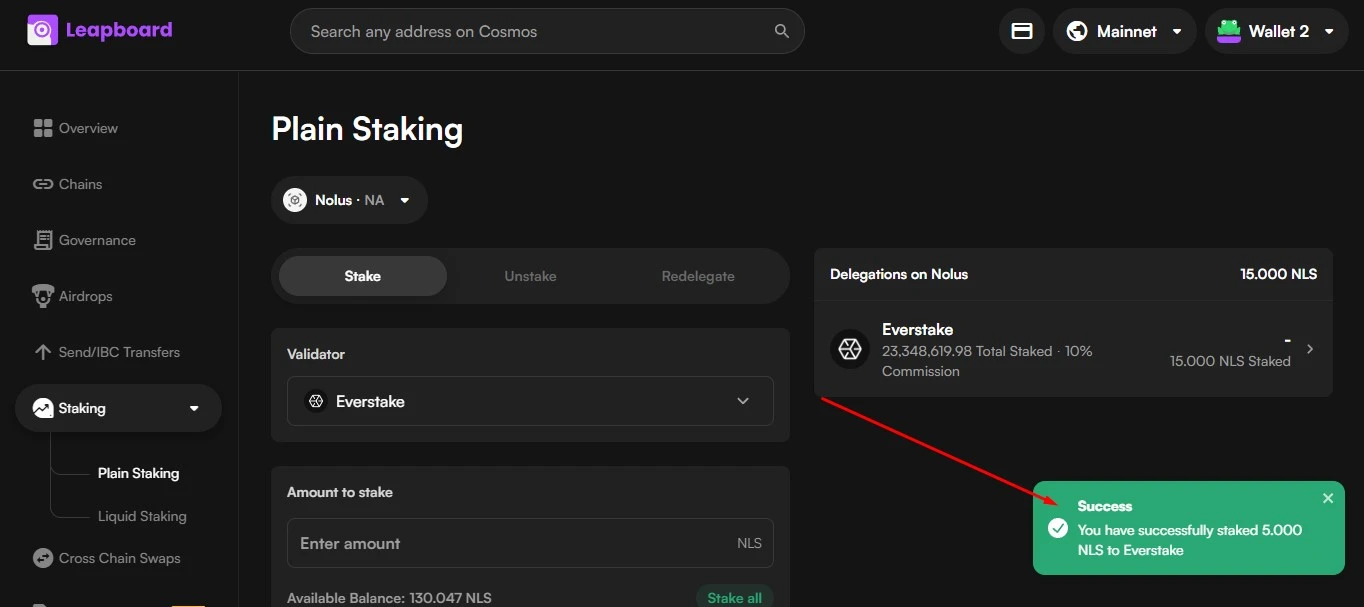This screenshot has height=607, width=1364.
Task: Switch to the Unstake tab
Action: [x=530, y=276]
